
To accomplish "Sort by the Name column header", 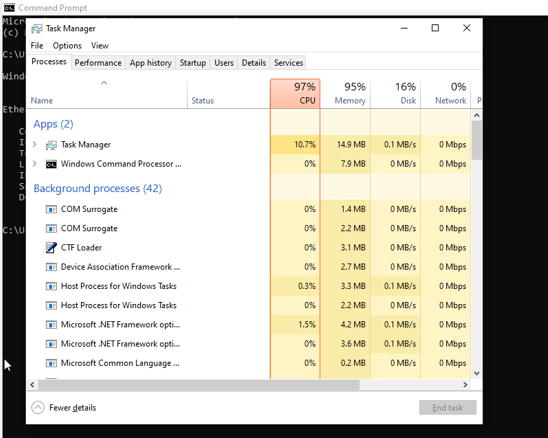I will 107,94.
